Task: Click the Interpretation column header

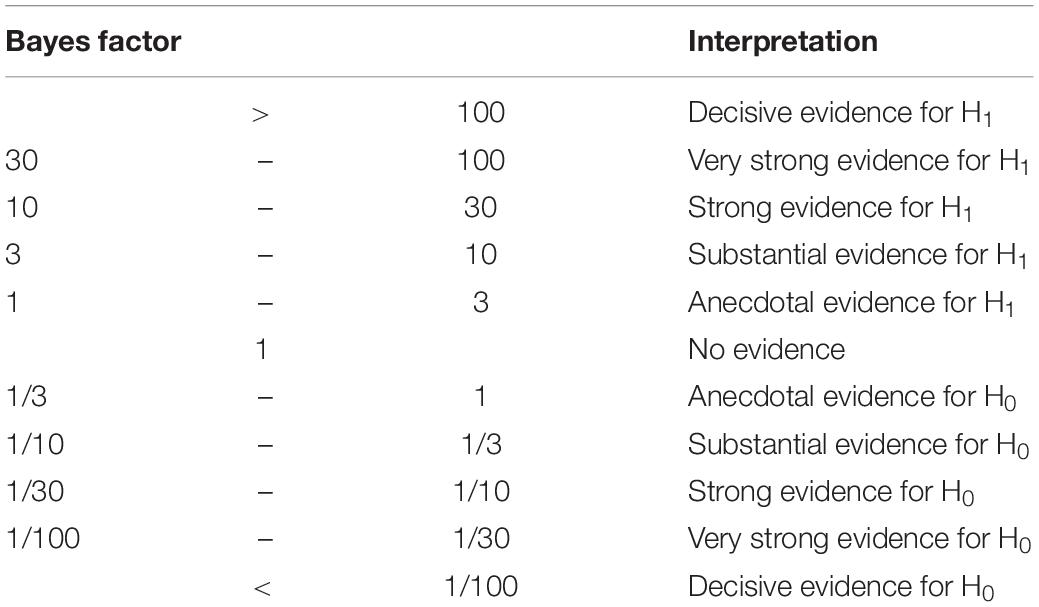Action: pos(783,42)
